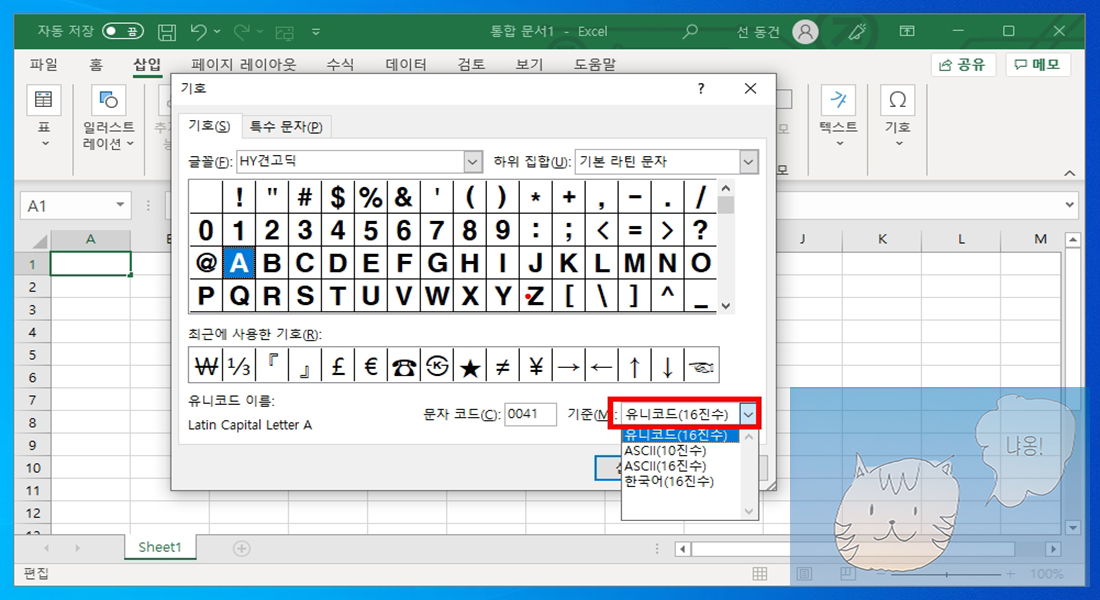The image size is (1100, 600).
Task: Open the Sheet1 worksheet tab
Action: 160,547
